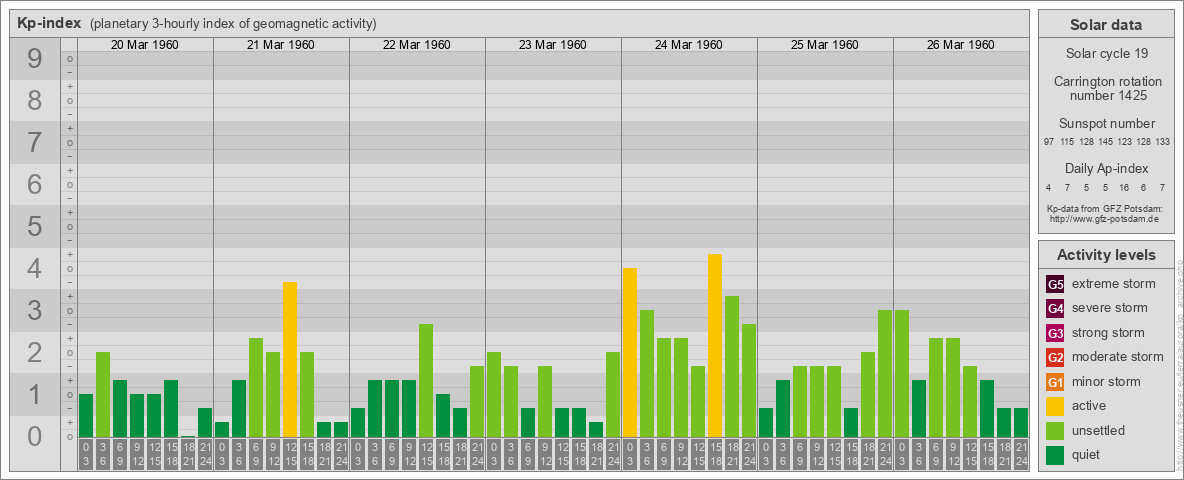Click the Sunspot number label

[1106, 124]
